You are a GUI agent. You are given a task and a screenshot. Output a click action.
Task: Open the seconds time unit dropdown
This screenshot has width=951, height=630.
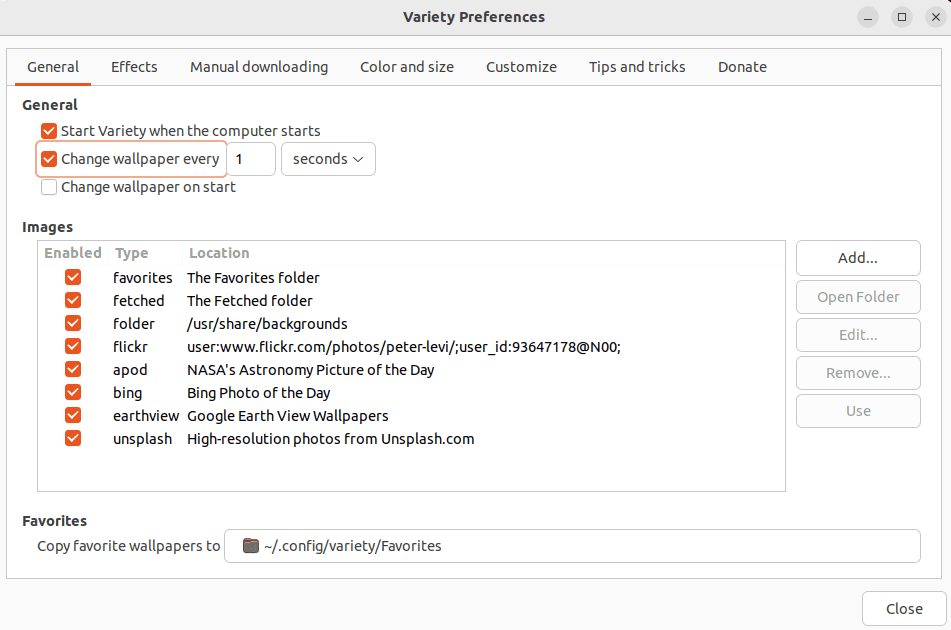coord(328,159)
